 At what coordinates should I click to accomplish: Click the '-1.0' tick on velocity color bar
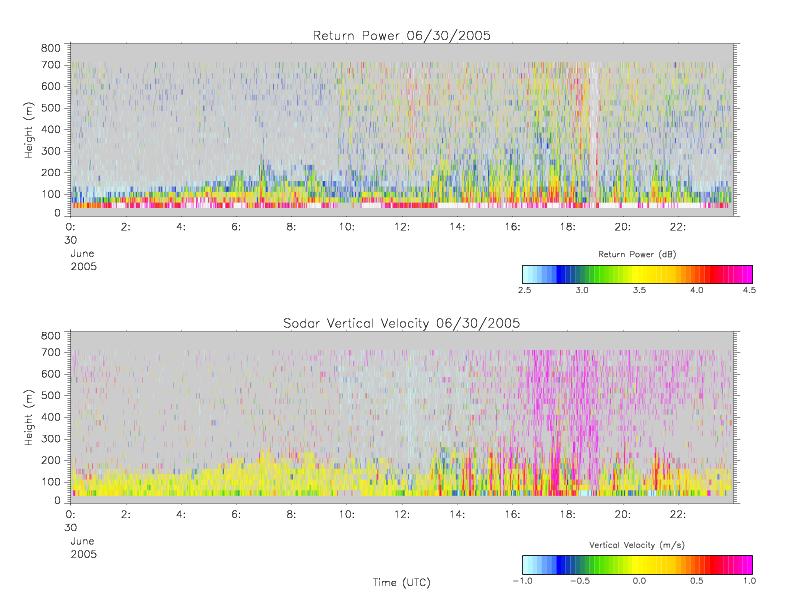pos(523,581)
